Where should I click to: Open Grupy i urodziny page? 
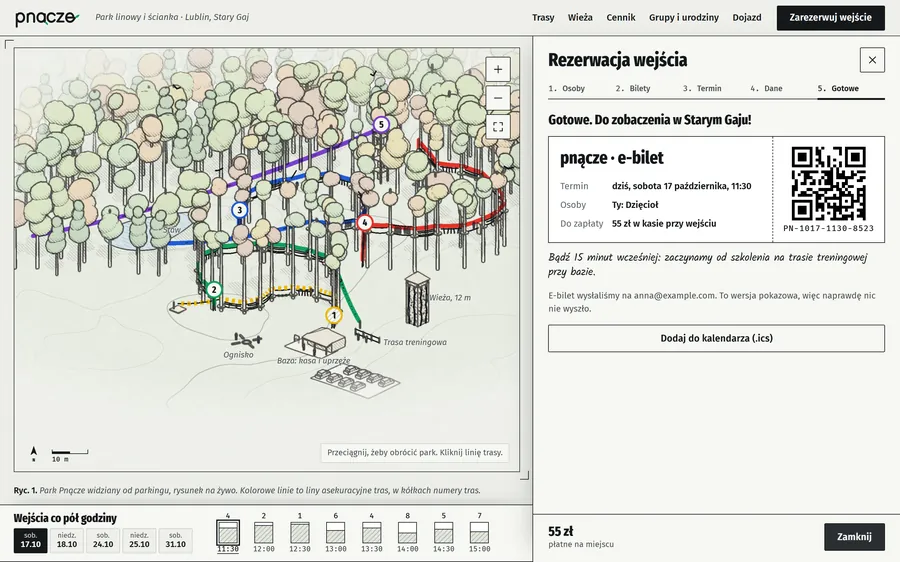(684, 17)
